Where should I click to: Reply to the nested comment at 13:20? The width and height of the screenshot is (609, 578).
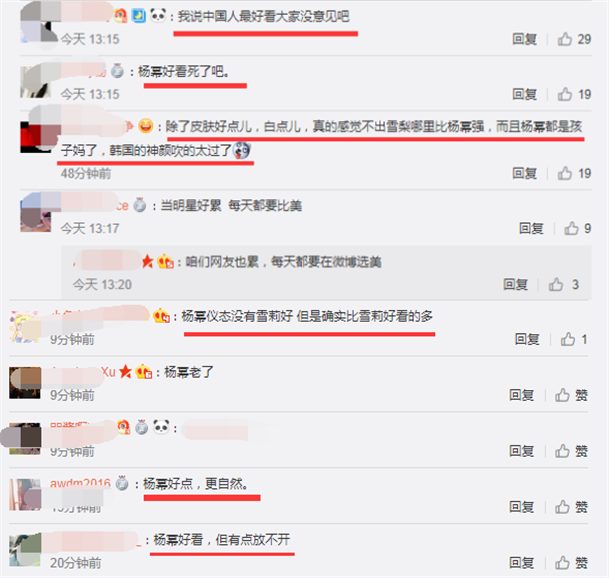tap(515, 285)
